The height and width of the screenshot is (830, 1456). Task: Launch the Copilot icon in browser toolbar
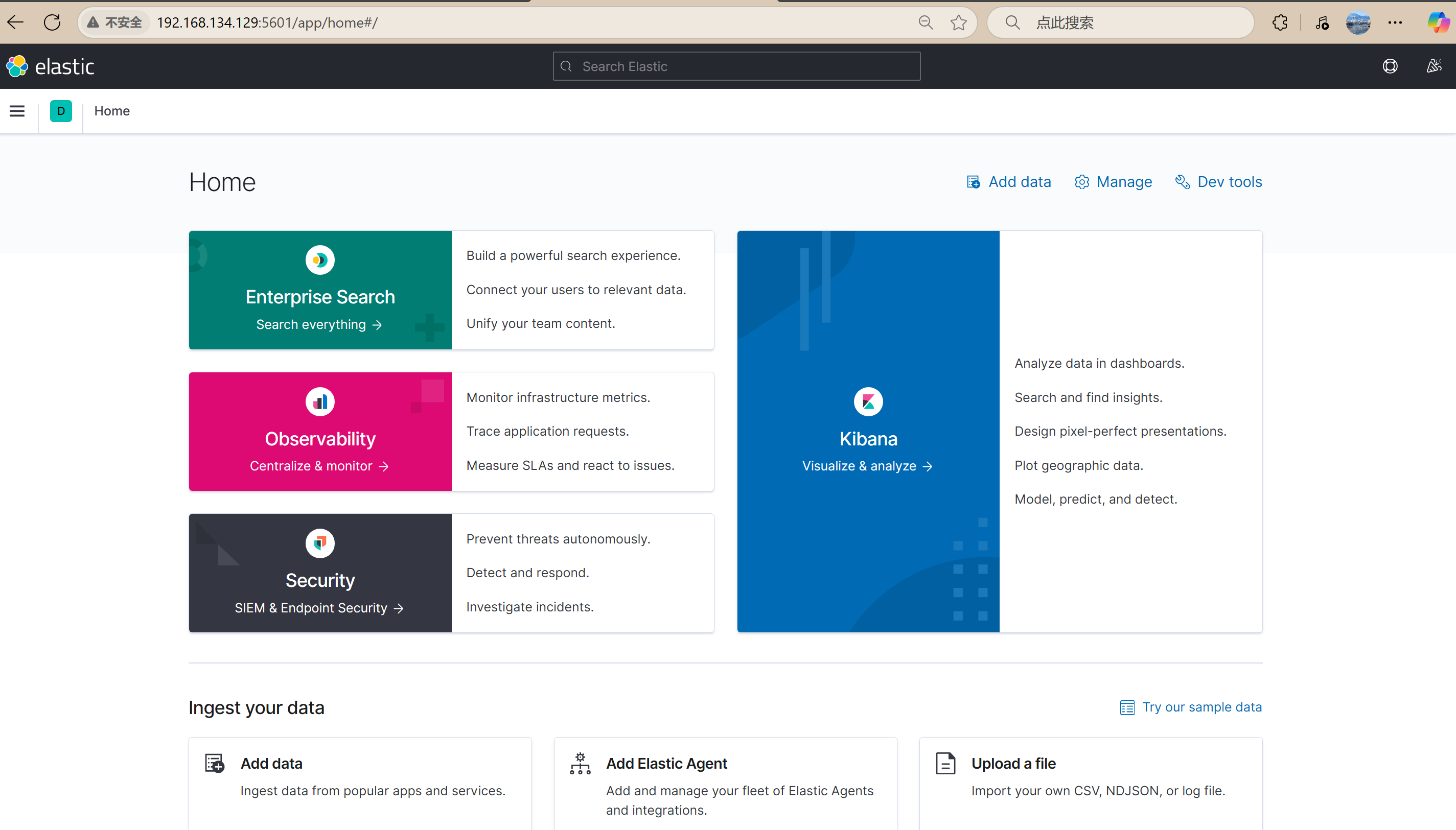click(1438, 22)
